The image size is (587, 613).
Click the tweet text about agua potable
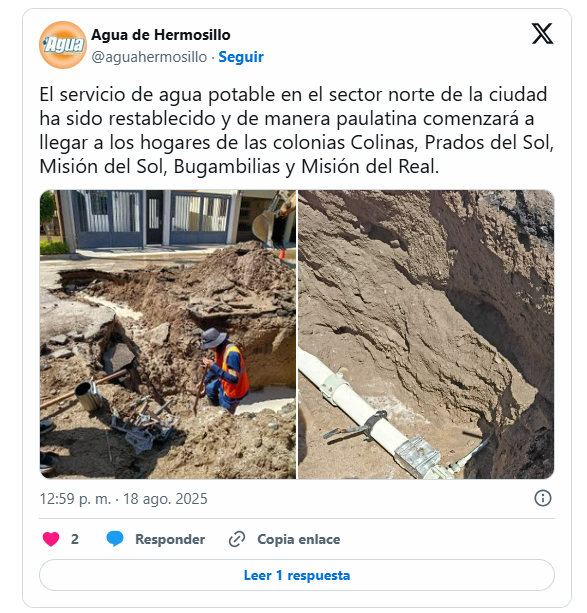(x=296, y=131)
